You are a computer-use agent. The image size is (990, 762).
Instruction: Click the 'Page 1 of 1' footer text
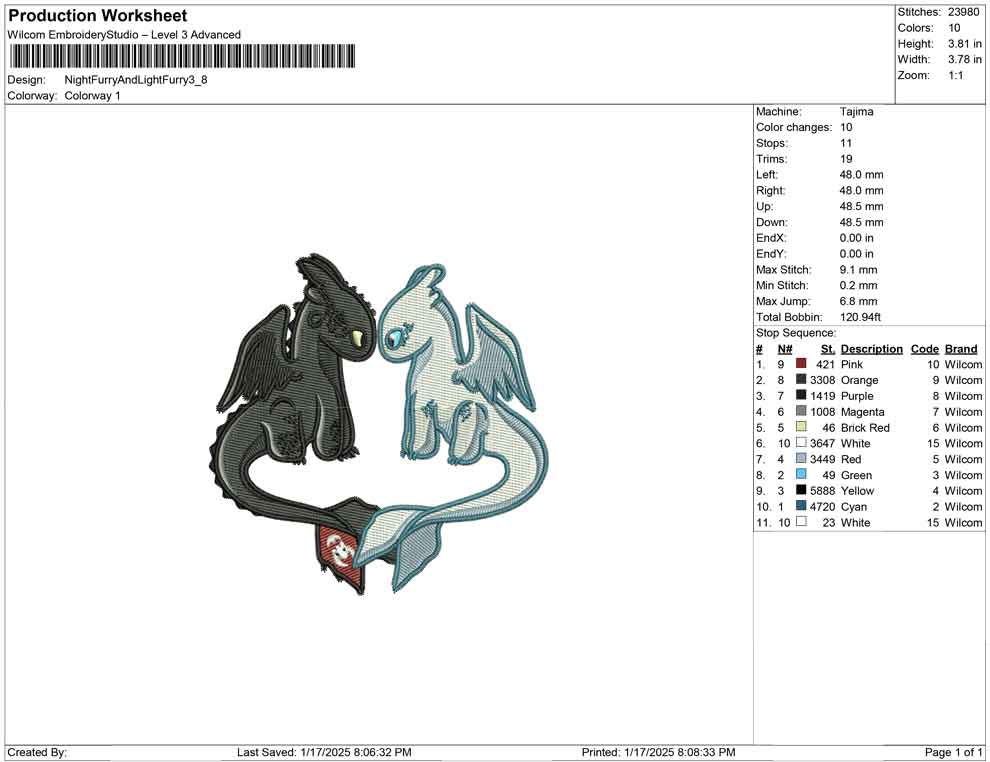(953, 752)
